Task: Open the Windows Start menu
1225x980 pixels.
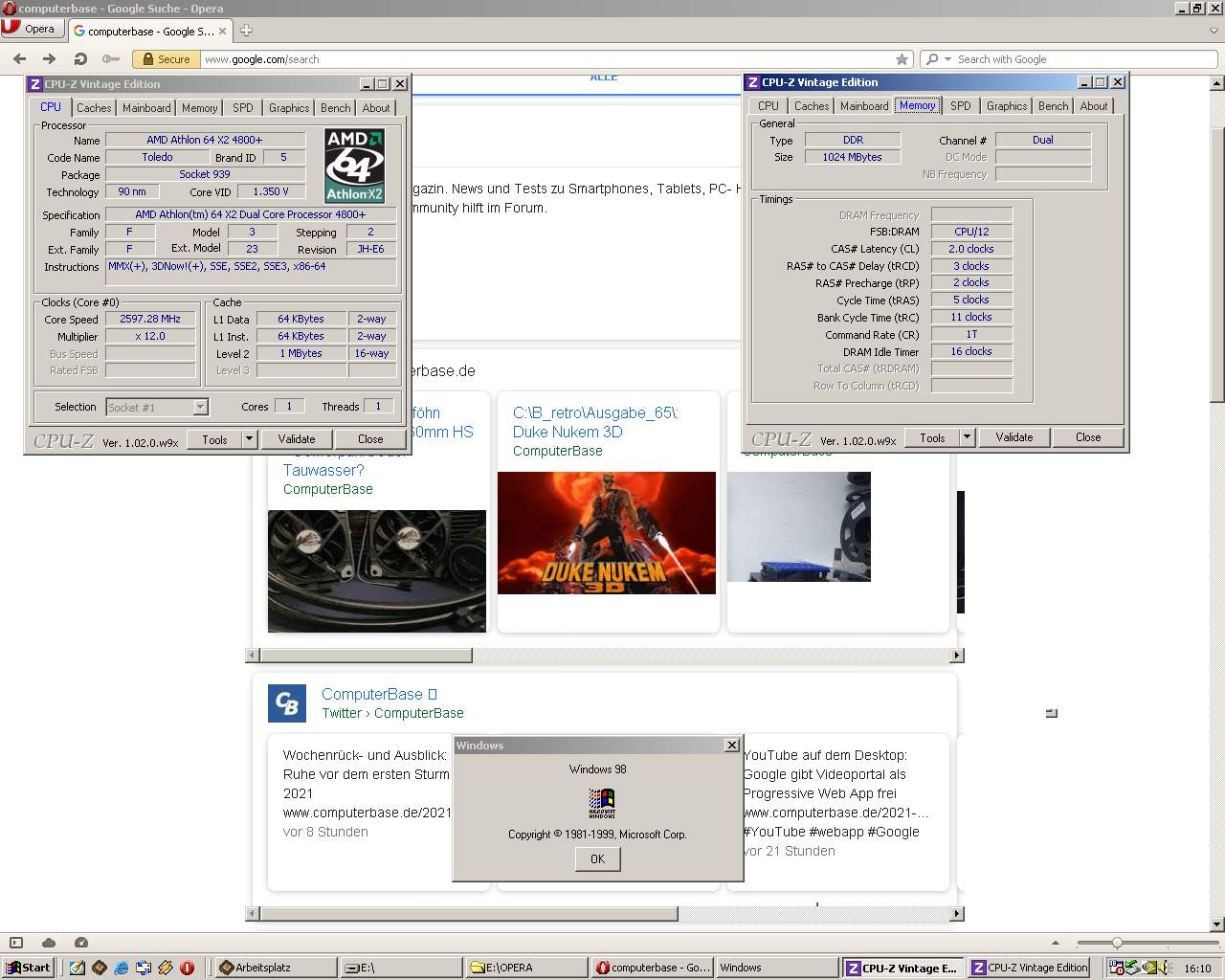Action: click(28, 968)
